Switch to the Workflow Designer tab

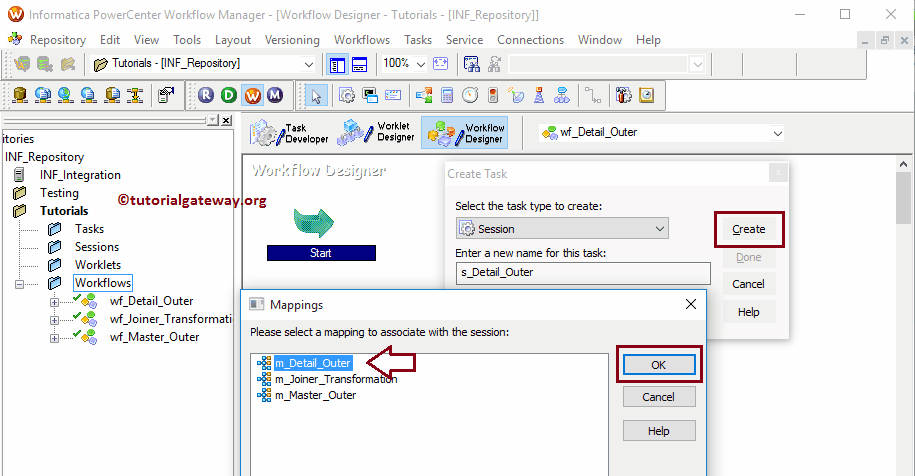tap(465, 133)
